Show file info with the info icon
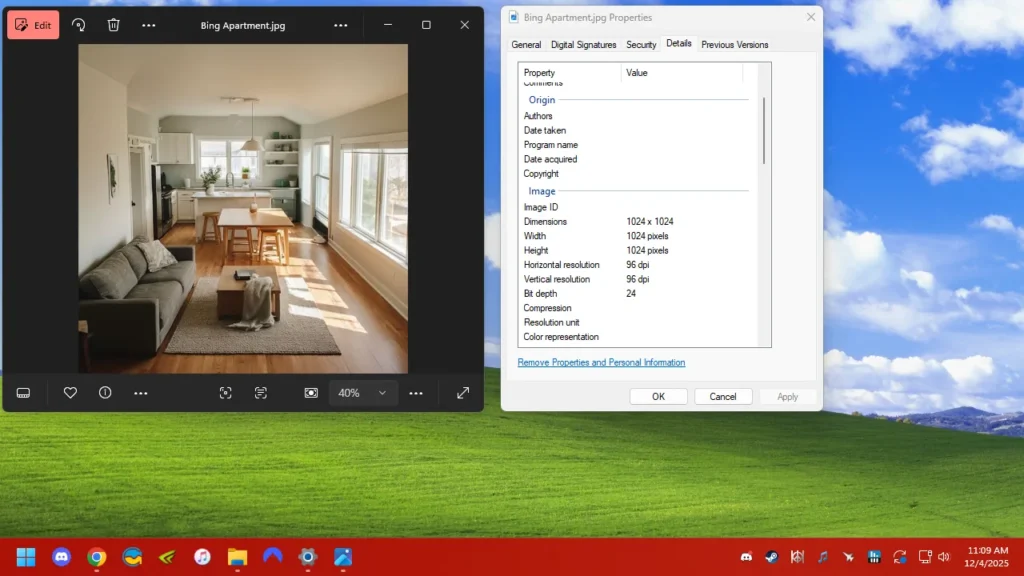1024x576 pixels. tap(105, 393)
